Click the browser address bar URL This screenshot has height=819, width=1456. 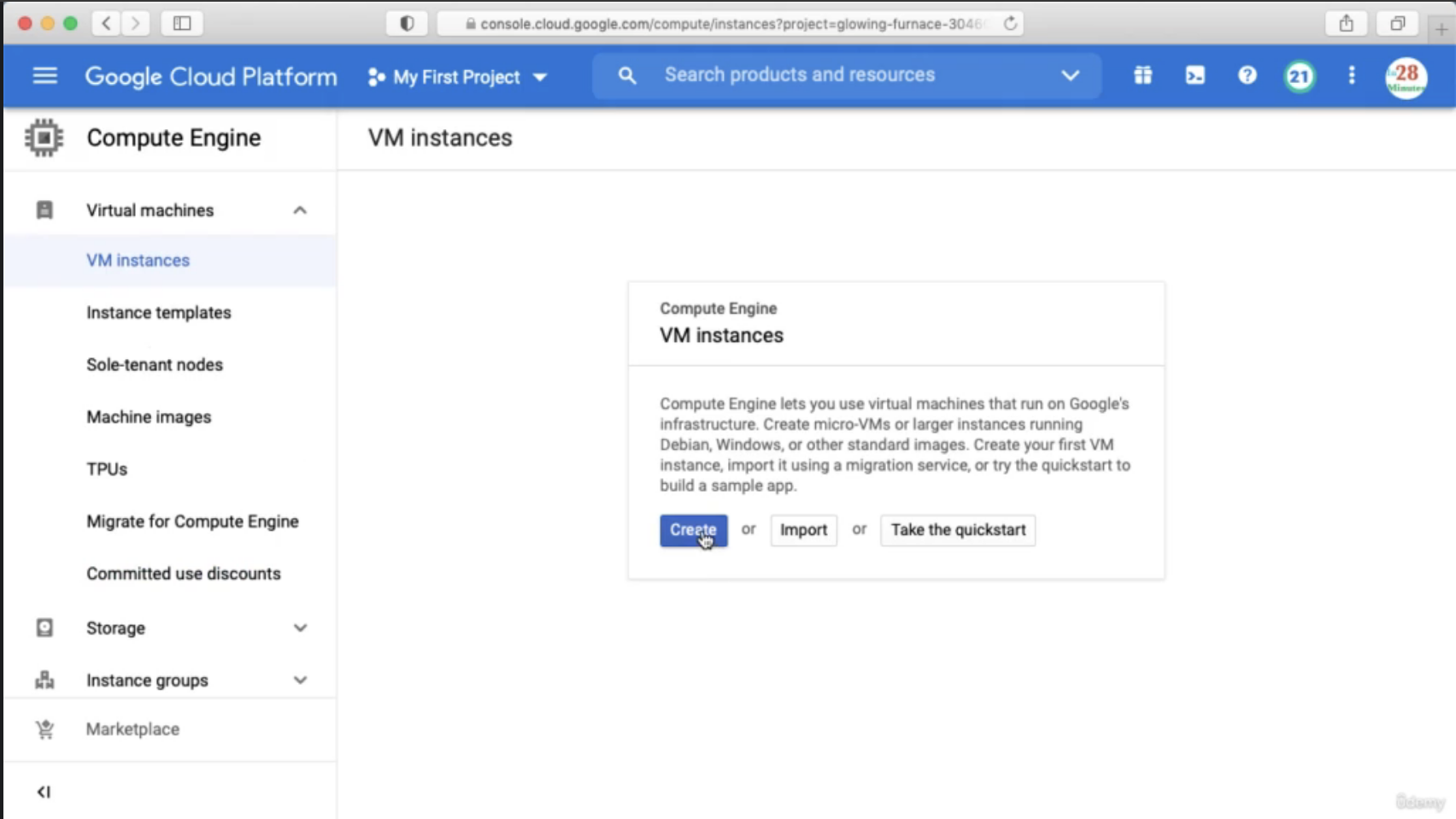[x=731, y=24]
